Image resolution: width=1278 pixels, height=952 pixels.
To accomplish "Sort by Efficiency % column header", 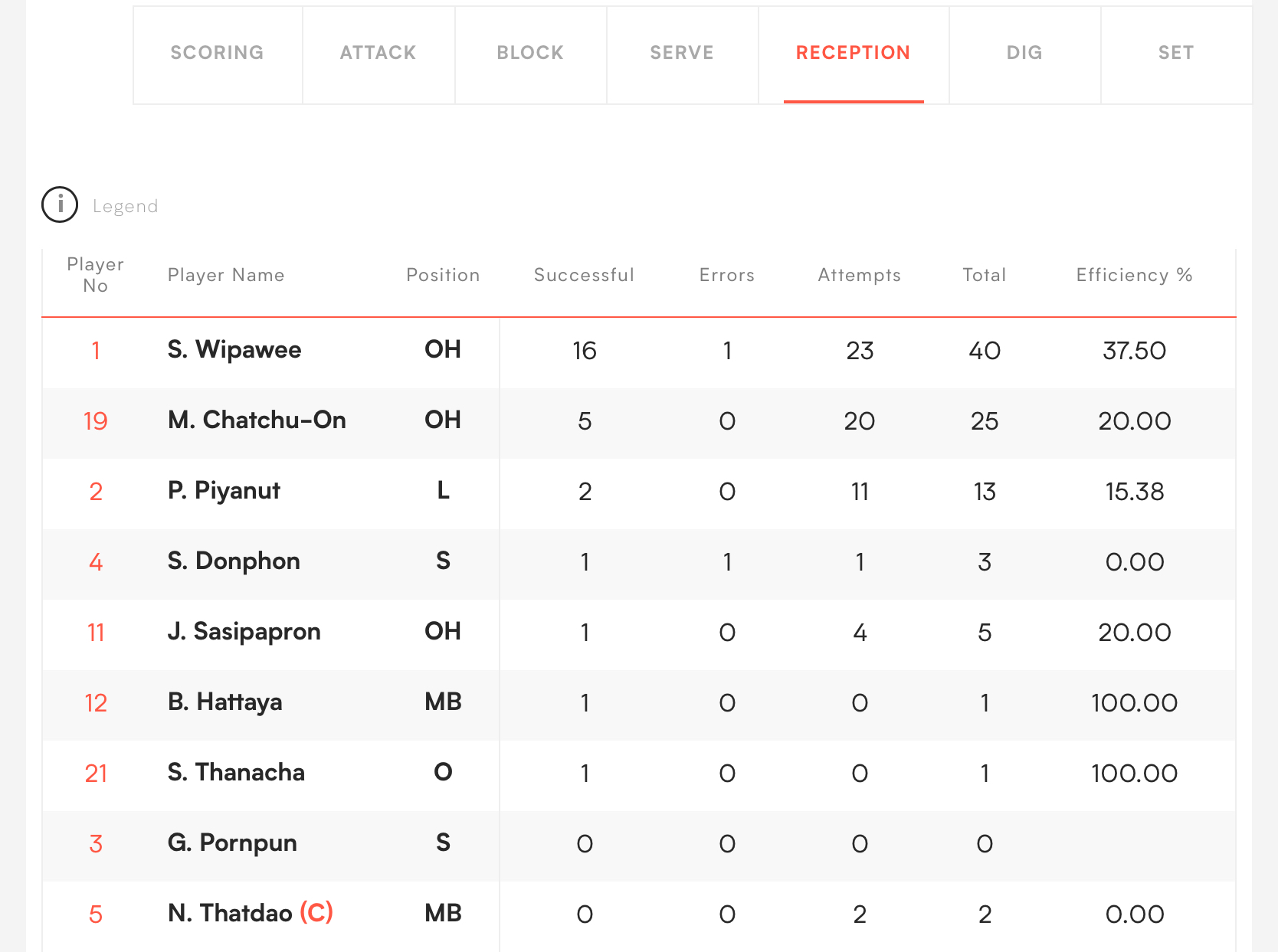I will pyautogui.click(x=1134, y=275).
